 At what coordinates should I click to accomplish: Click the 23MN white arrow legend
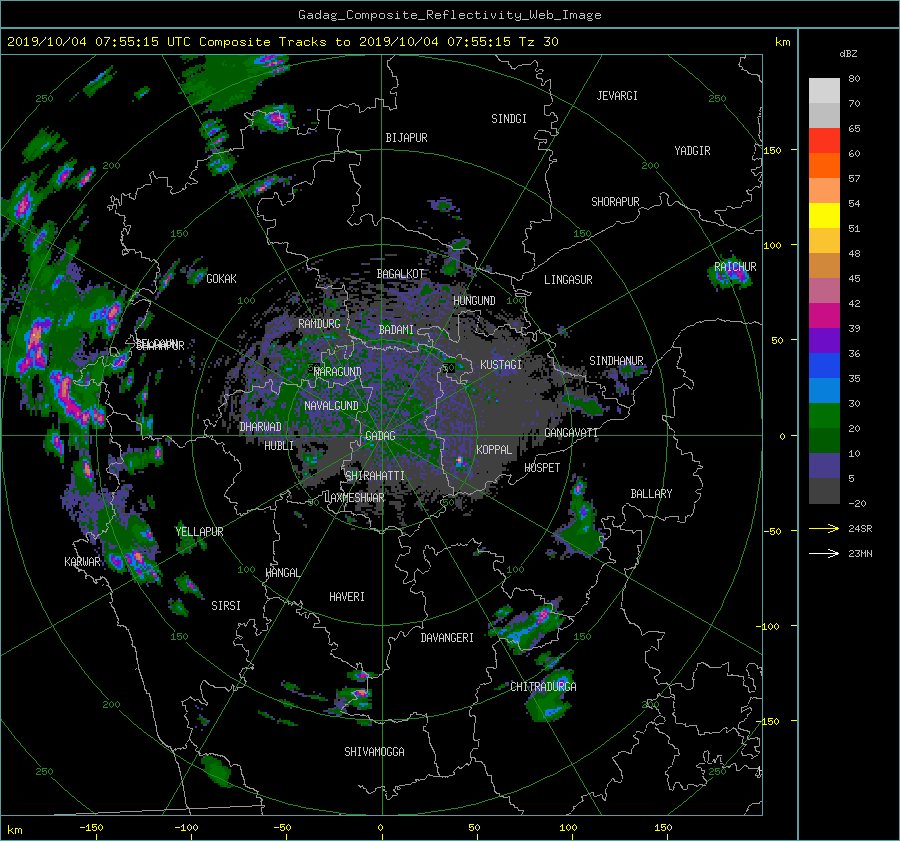click(x=824, y=553)
